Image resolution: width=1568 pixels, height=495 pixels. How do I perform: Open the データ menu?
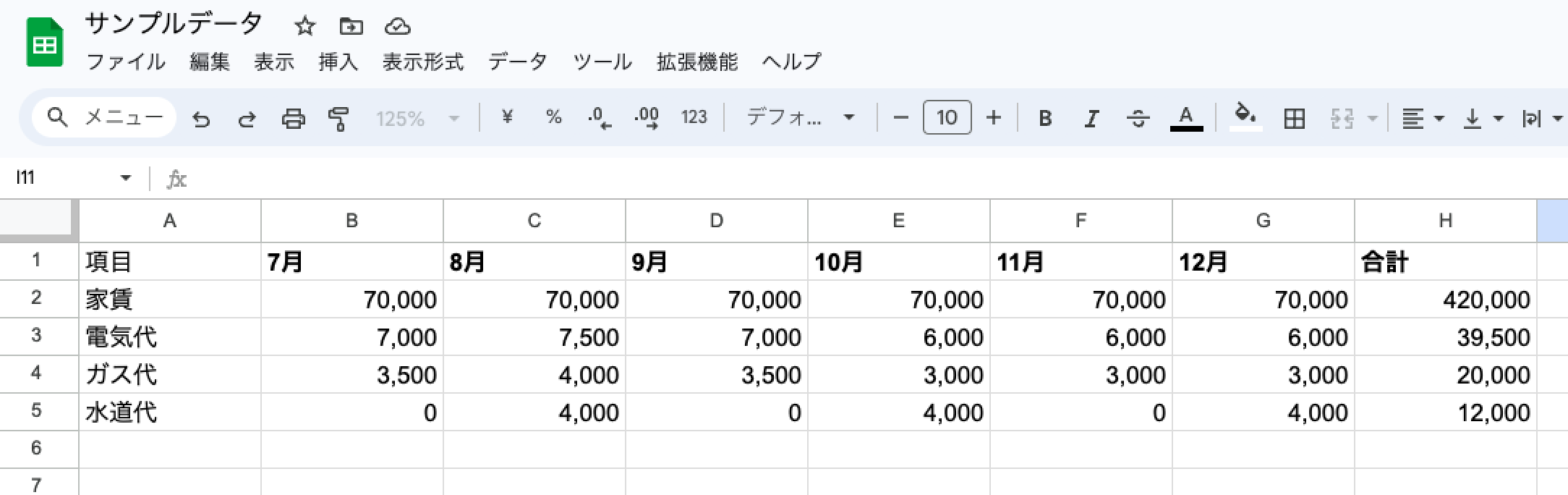pyautogui.click(x=518, y=62)
